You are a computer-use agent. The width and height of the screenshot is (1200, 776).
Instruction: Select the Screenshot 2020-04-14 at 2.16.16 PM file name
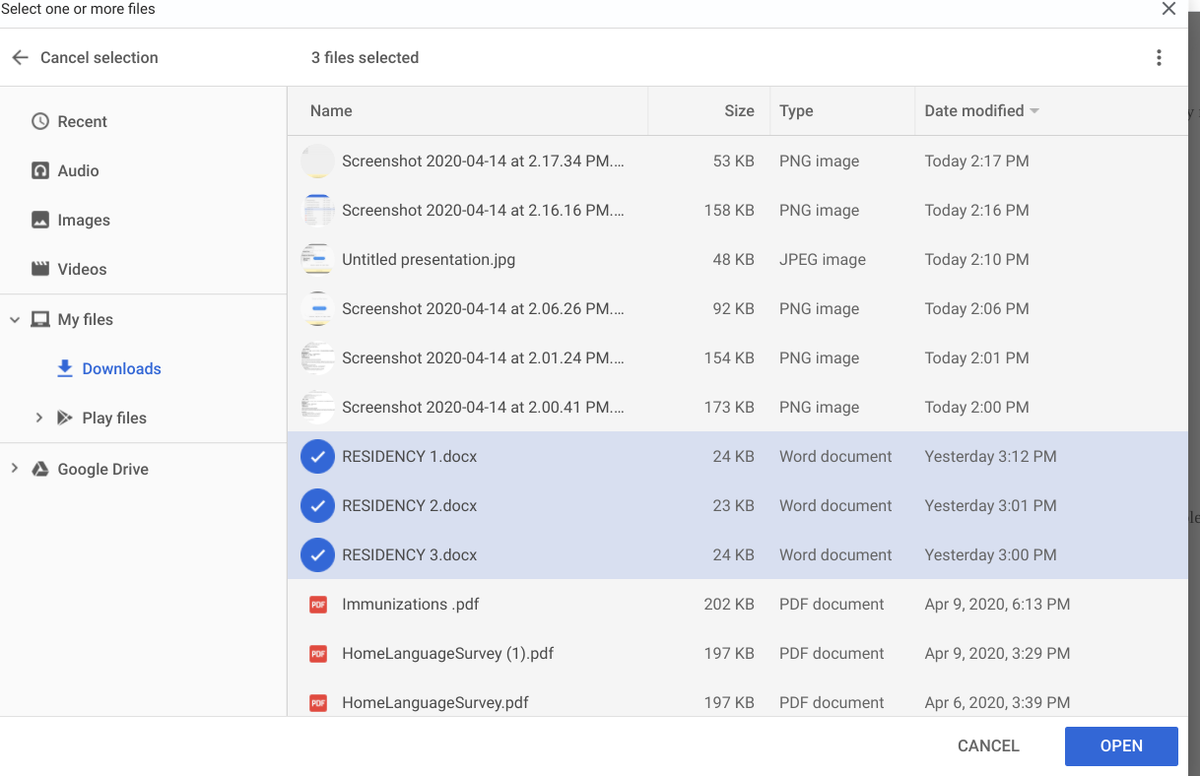point(483,210)
